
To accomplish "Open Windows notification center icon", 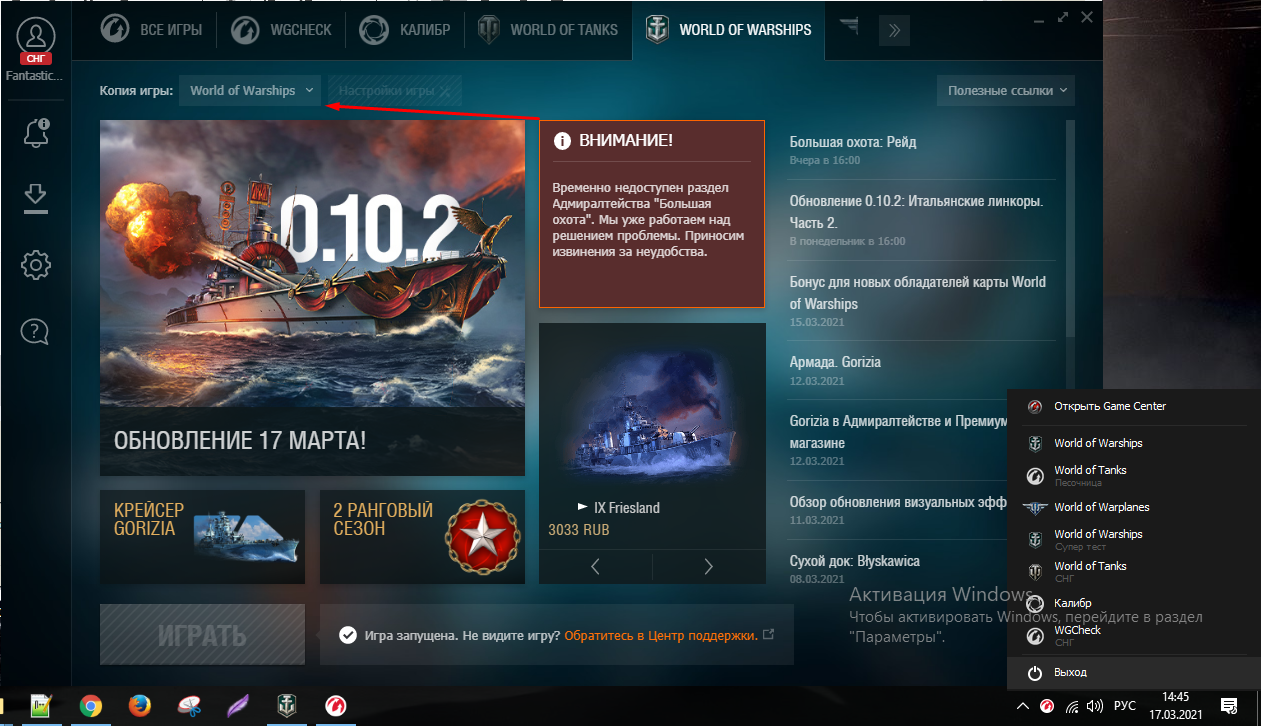I will tap(1230, 706).
